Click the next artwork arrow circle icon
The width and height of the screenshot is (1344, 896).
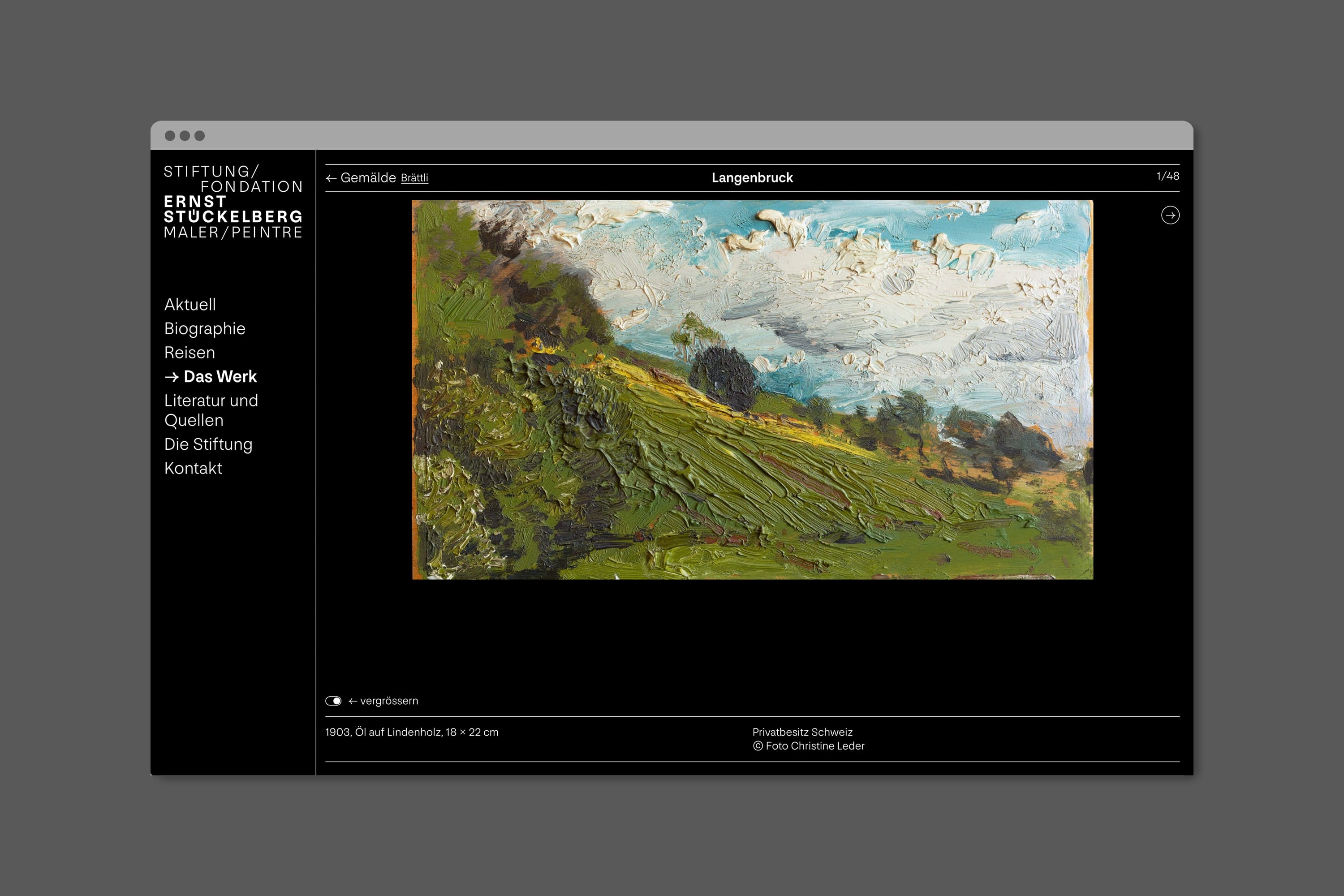(x=1170, y=215)
